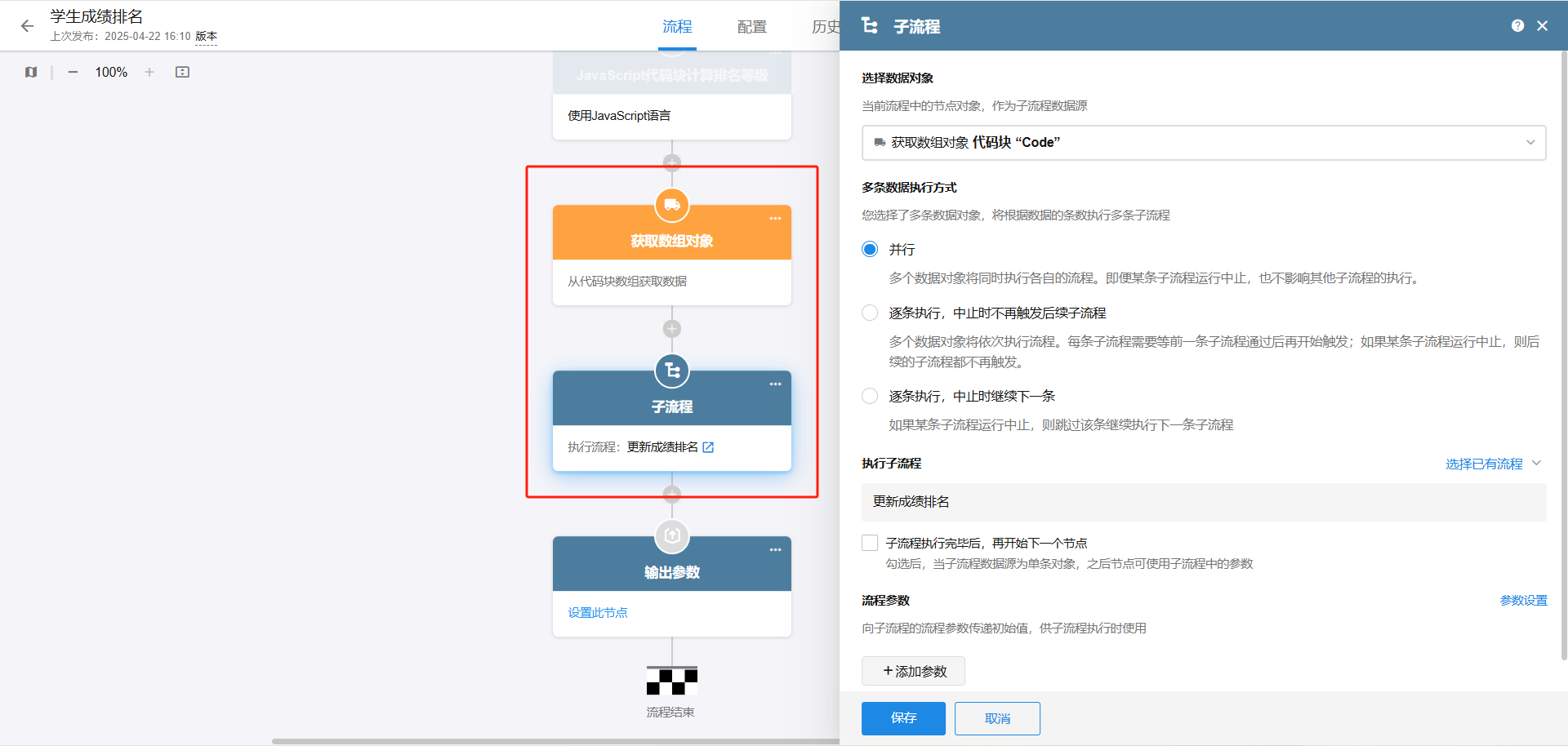Click the 更新成绩排名 subflow name field

[1203, 502]
